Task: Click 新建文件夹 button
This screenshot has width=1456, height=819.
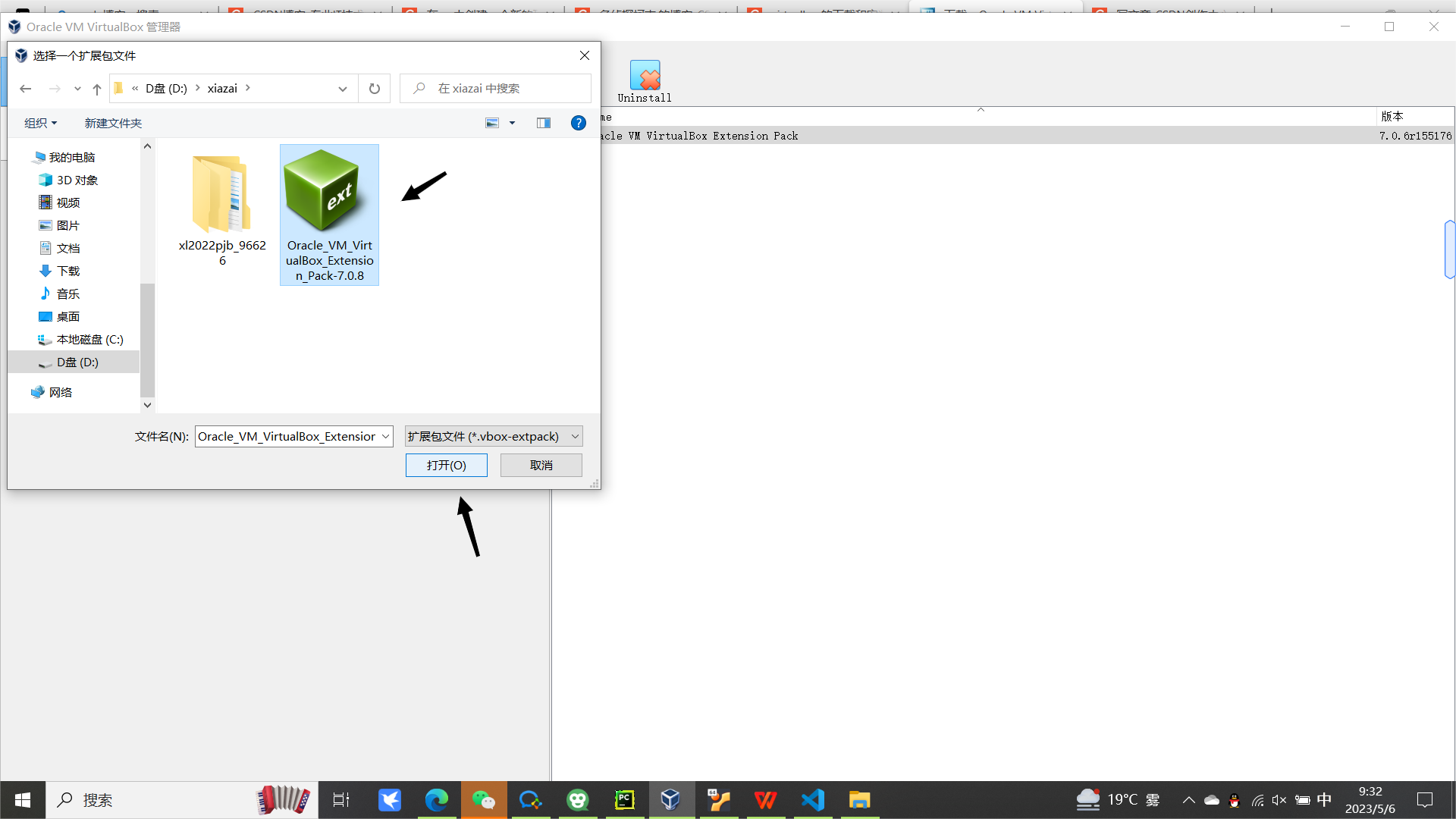Action: 113,123
